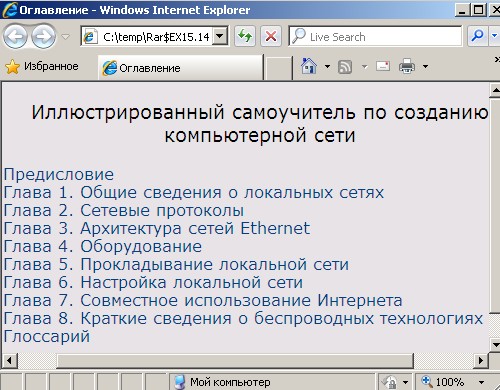Screen dimensions: 500x390
Task: Open Глава 3. Архитектура сетей Ethernet
Action: click(157, 228)
